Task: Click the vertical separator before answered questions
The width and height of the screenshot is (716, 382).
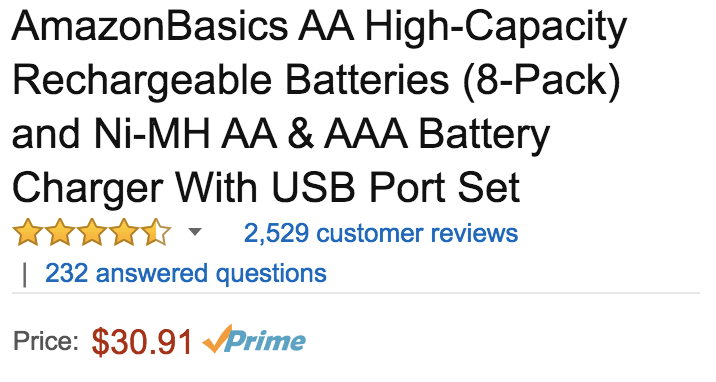Action: (25, 274)
